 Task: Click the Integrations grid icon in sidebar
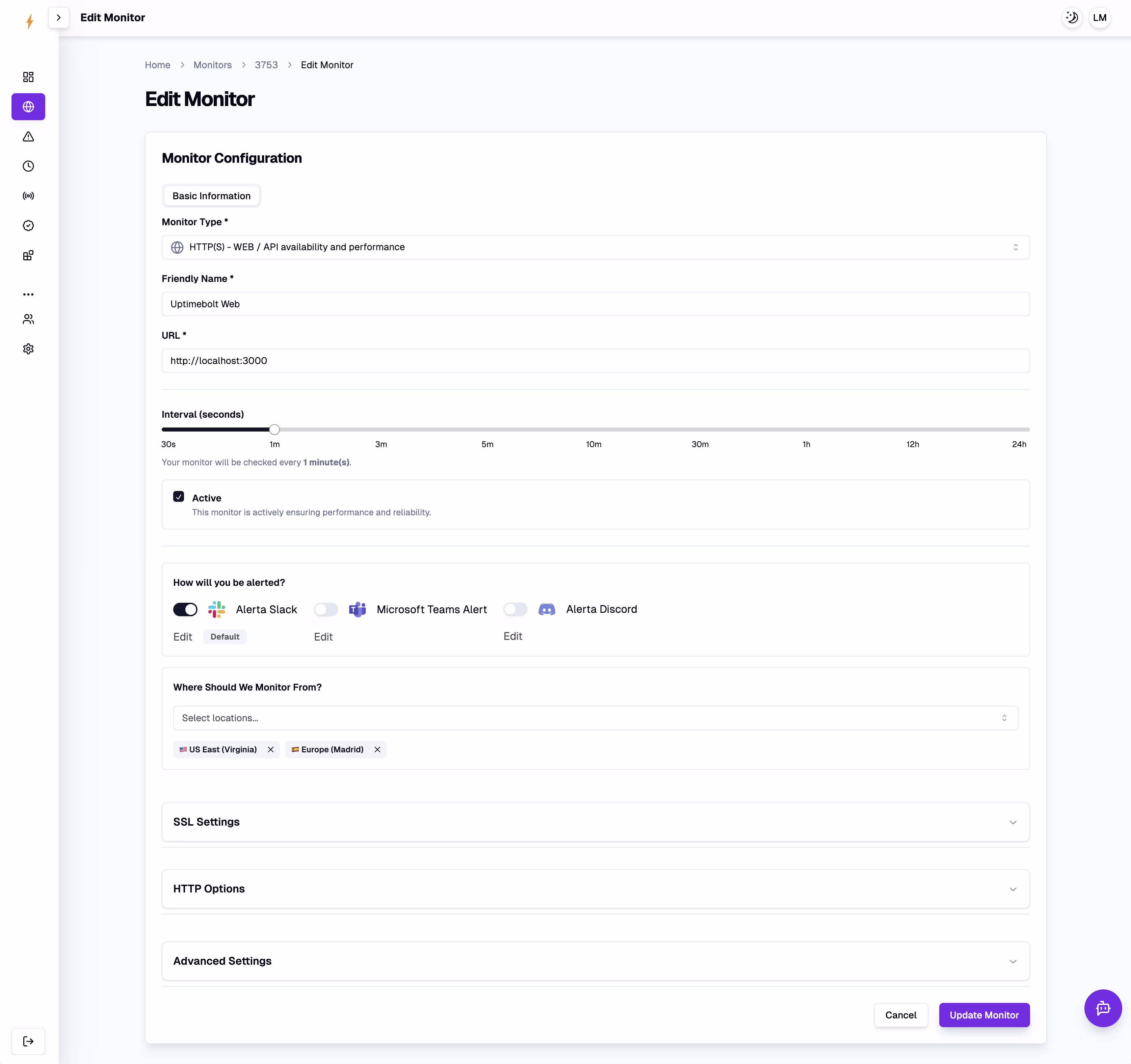(x=28, y=256)
